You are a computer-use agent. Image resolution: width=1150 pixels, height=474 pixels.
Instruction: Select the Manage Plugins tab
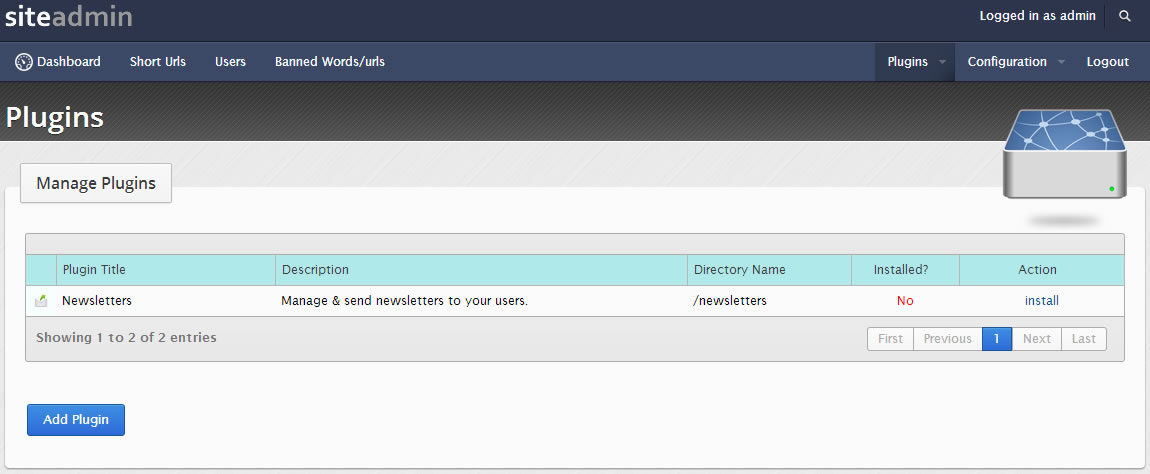[96, 183]
